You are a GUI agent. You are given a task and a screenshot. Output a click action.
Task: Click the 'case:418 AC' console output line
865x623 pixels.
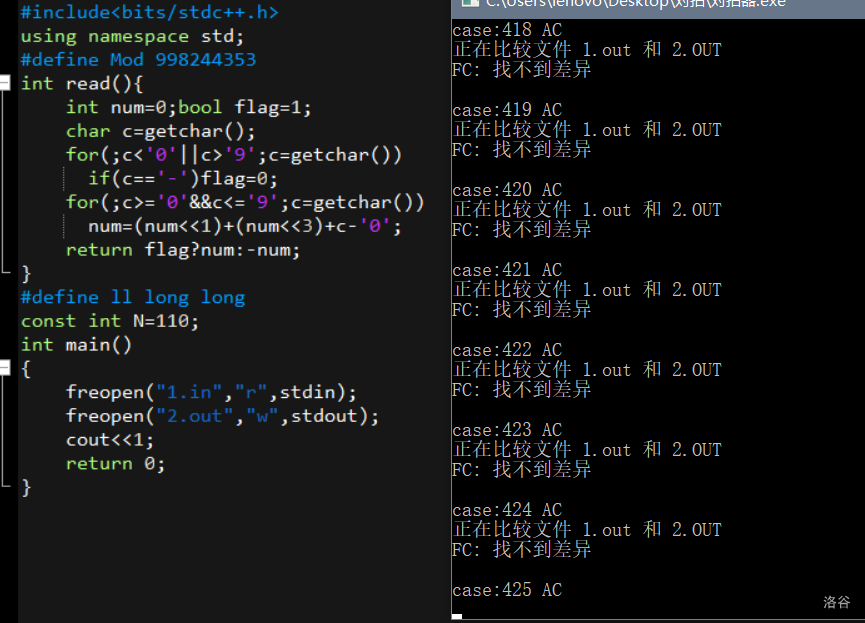(507, 30)
